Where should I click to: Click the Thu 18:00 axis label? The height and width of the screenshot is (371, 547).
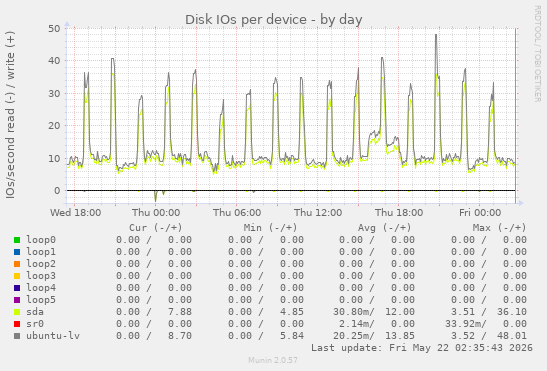coord(399,213)
